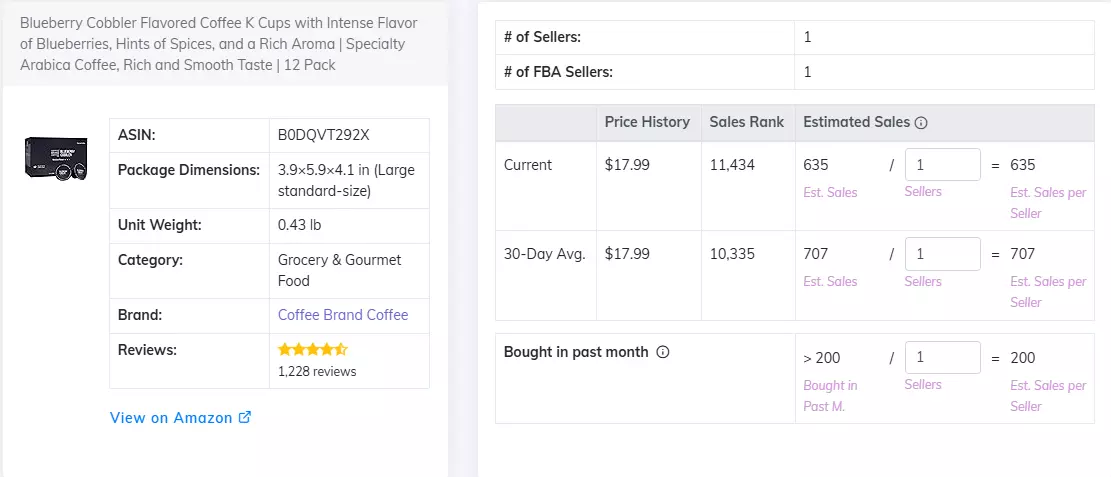Screen dimensions: 1111x477
Task: Click the Sales Rank column header
Action: [x=747, y=122]
